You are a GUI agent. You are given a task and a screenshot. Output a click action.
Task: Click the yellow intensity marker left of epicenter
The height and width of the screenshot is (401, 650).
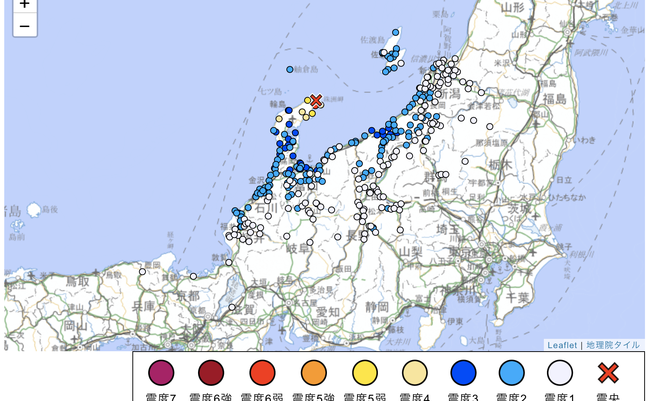(x=308, y=101)
